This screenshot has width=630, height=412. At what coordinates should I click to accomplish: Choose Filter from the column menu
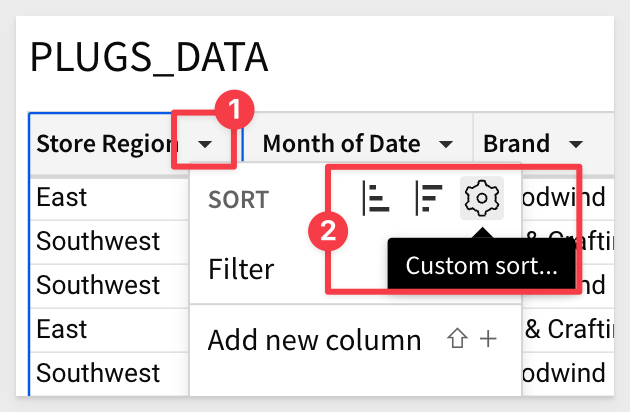click(x=241, y=269)
